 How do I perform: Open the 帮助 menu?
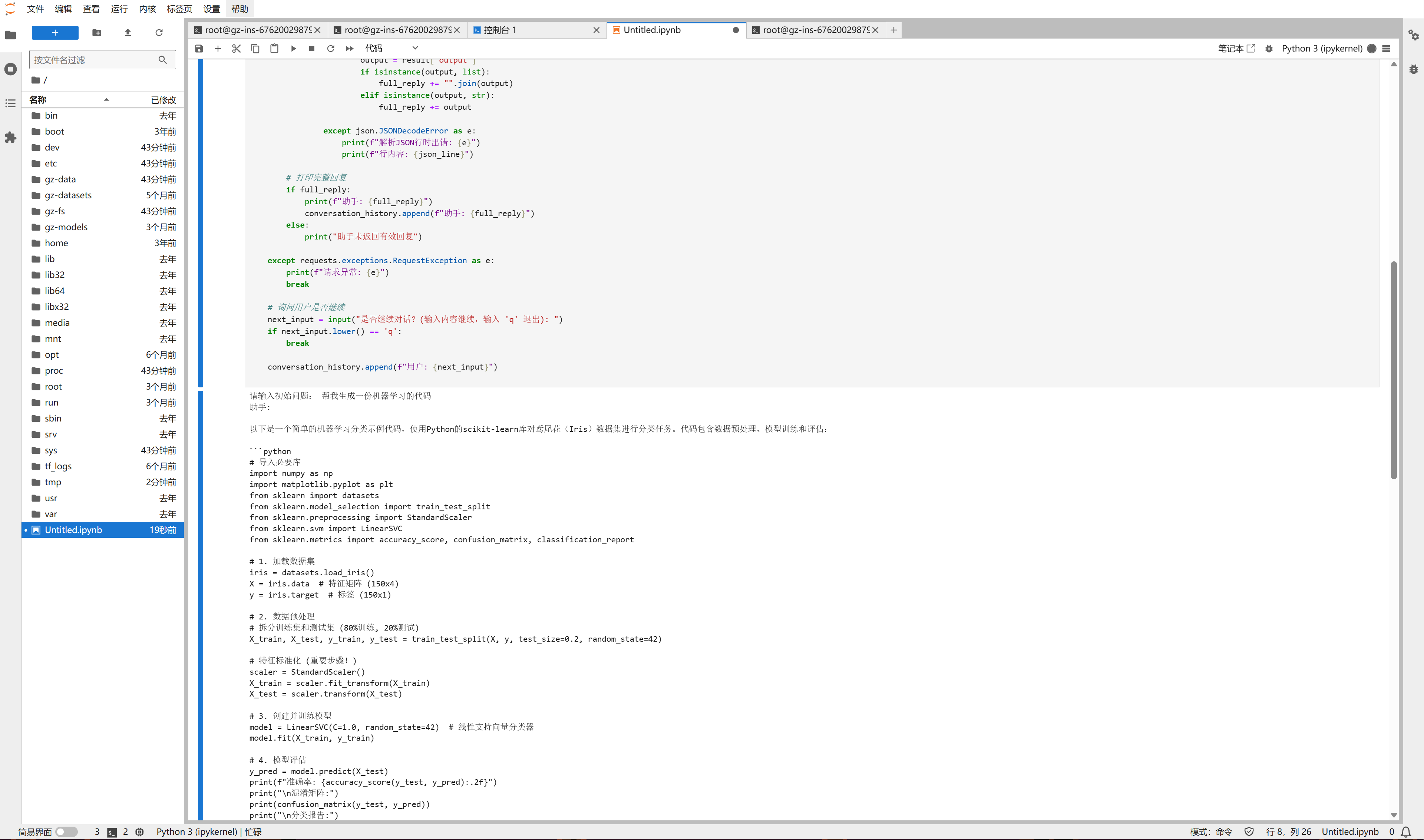240,9
